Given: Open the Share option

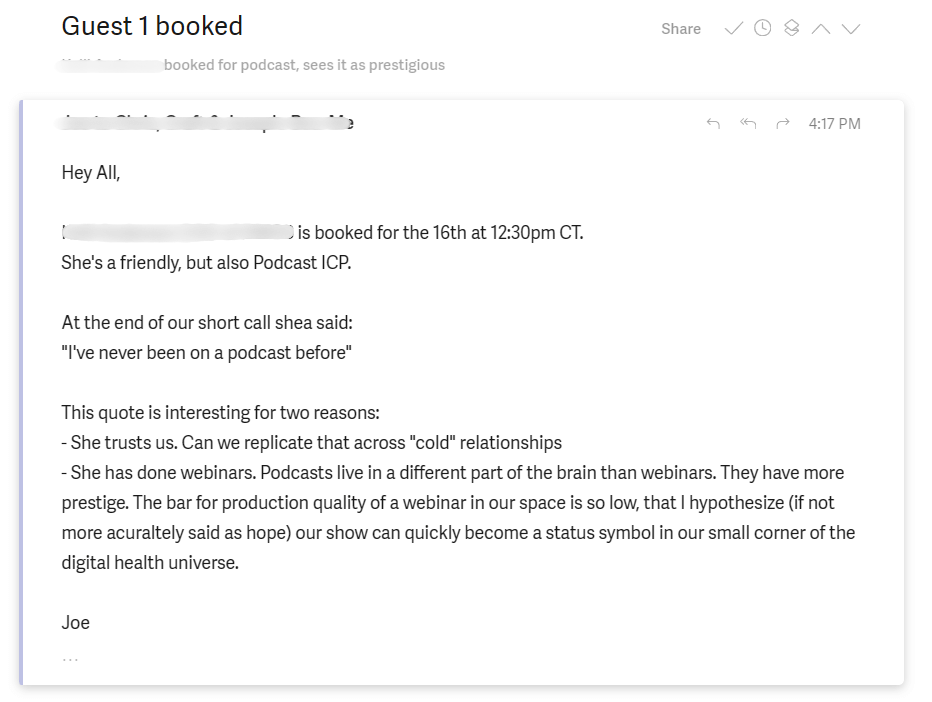Looking at the screenshot, I should (x=680, y=29).
